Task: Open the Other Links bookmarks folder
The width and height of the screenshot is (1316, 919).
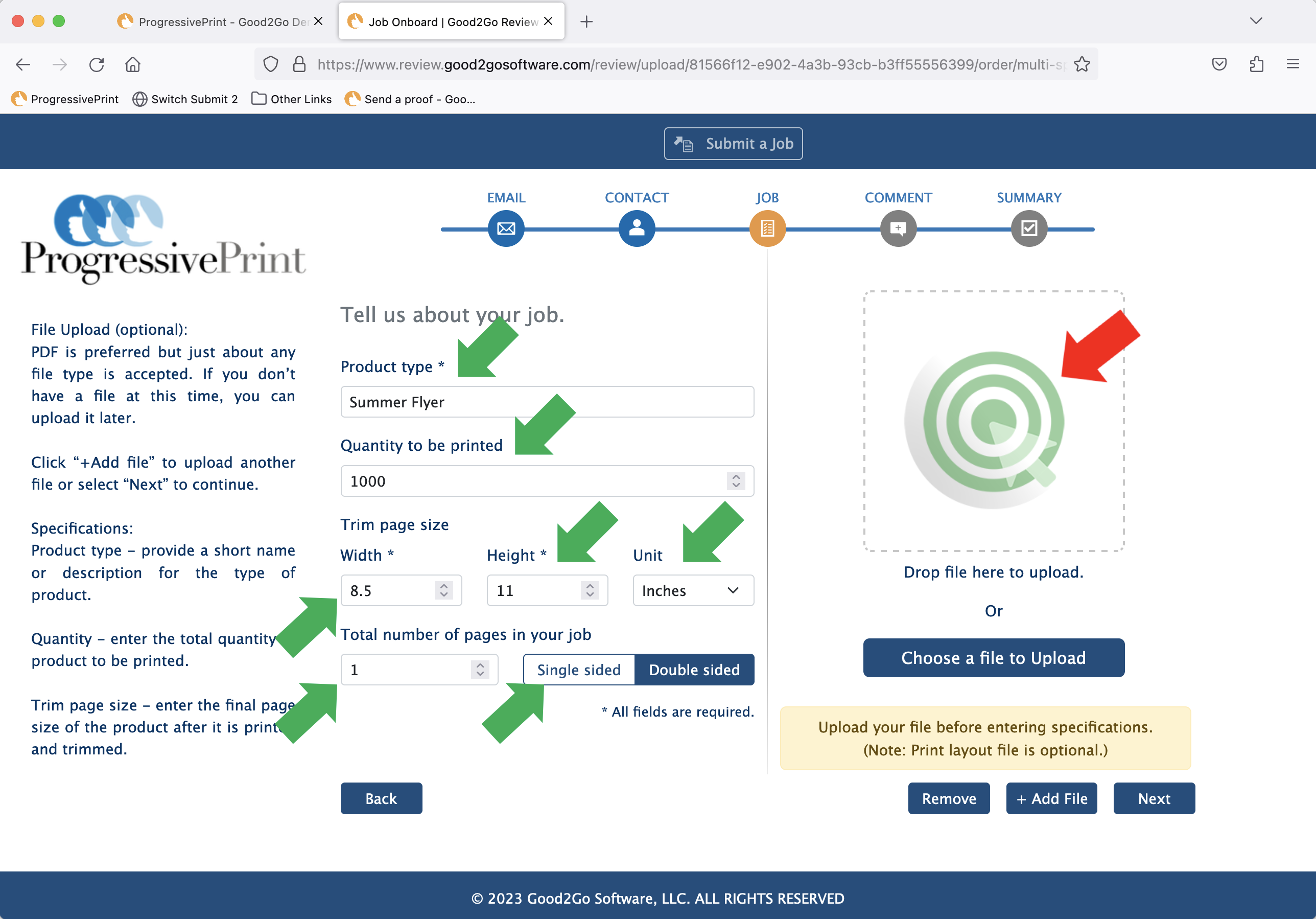Action: coord(292,99)
